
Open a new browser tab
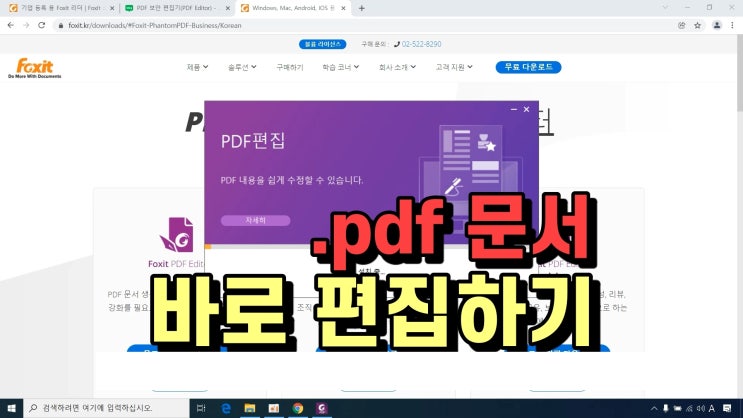pyautogui.click(x=362, y=8)
